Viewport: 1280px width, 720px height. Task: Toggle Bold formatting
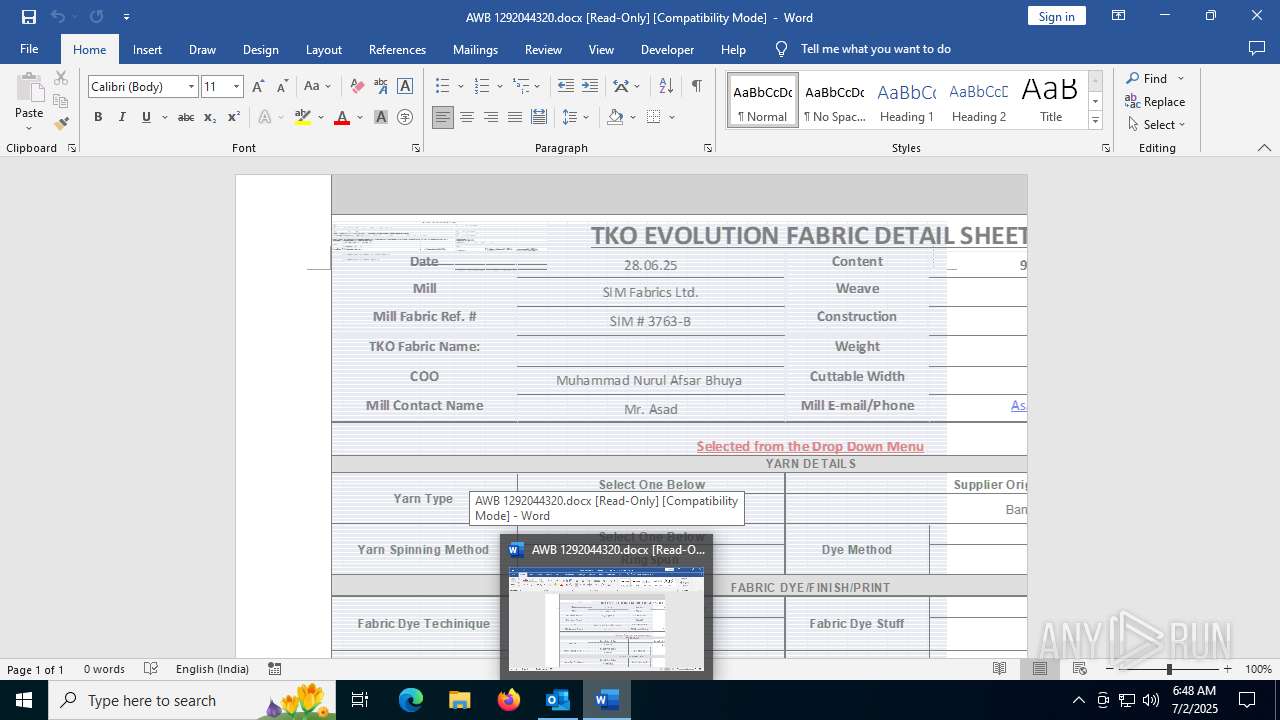coord(98,117)
